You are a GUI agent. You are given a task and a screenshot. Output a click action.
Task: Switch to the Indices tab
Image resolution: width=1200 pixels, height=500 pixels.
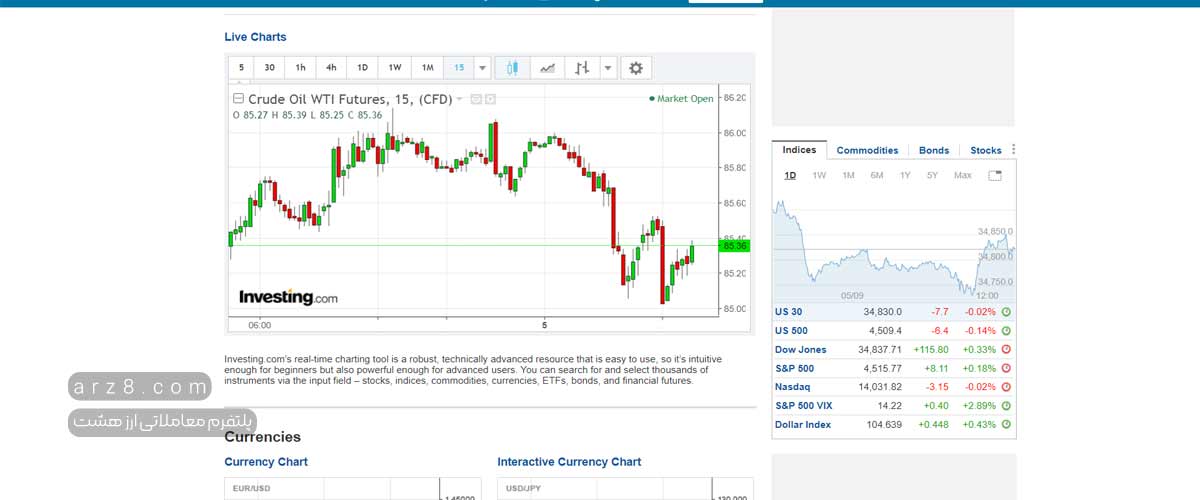pos(799,150)
